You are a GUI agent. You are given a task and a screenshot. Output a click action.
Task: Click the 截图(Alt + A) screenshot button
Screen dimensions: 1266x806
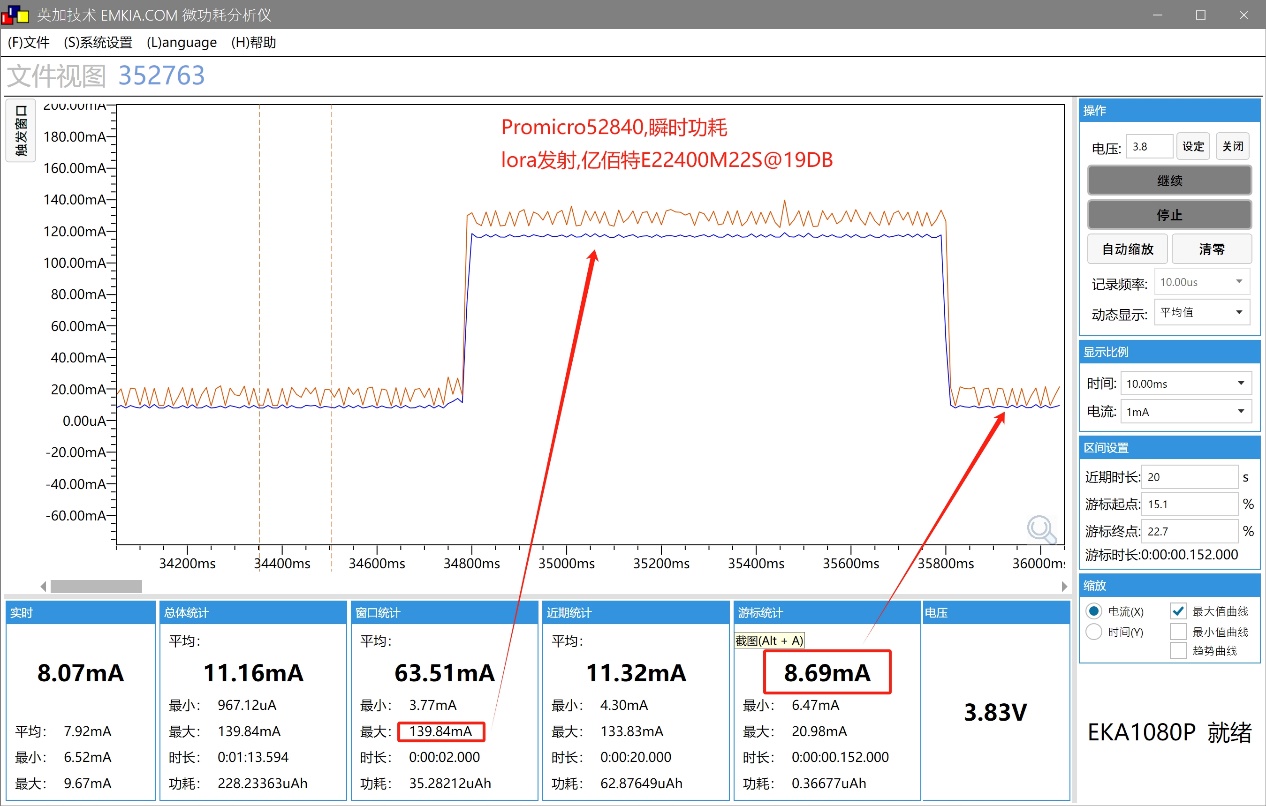pos(771,639)
